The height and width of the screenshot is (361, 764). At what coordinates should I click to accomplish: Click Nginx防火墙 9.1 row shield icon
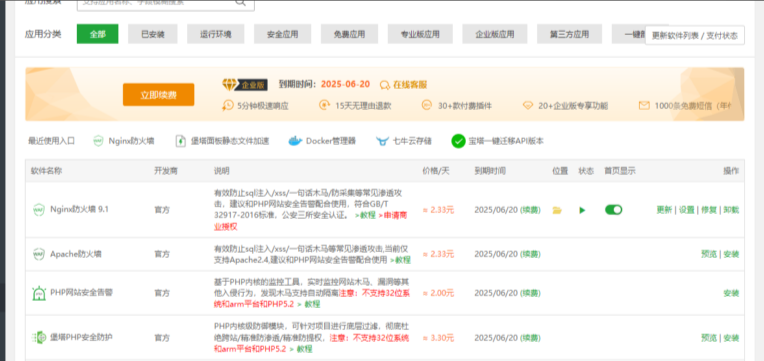pos(38,210)
